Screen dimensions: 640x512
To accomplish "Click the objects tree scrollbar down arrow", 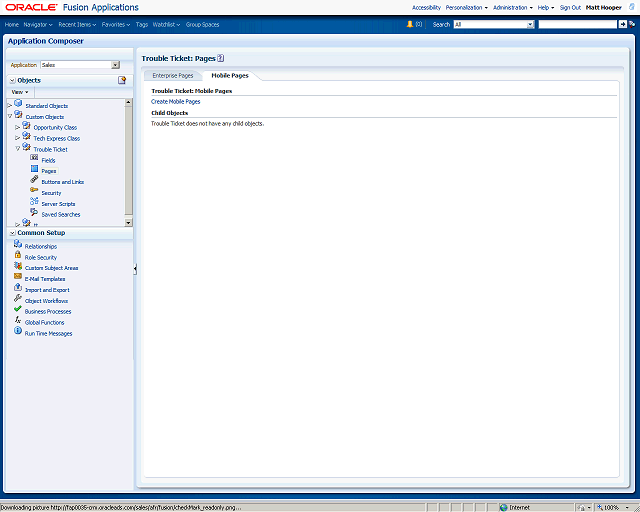I will (x=129, y=223).
